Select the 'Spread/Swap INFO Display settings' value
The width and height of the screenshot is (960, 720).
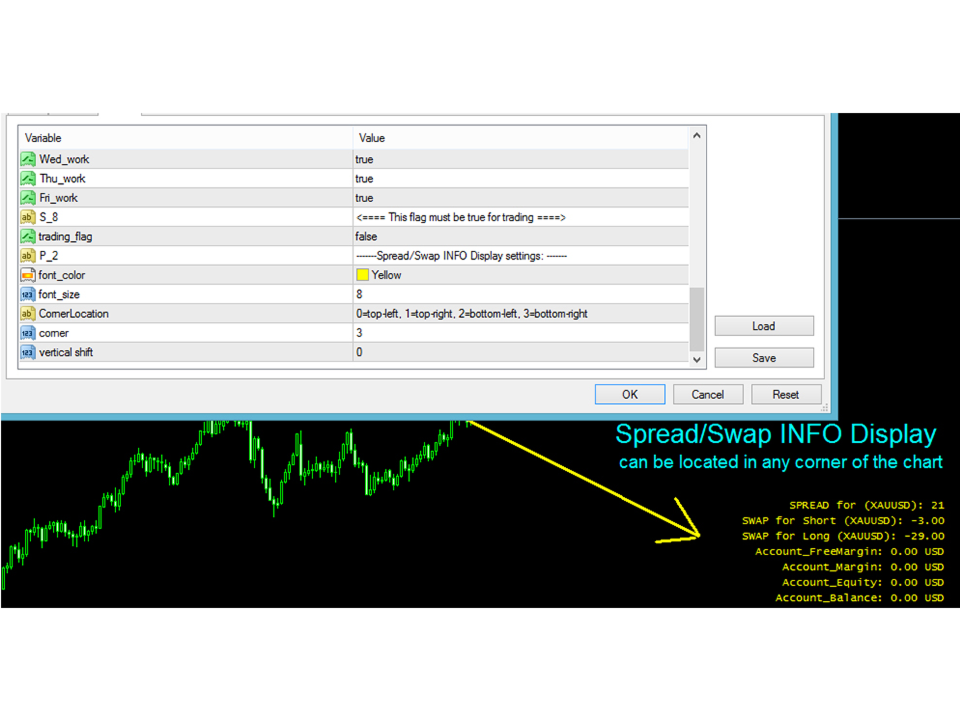(x=461, y=256)
